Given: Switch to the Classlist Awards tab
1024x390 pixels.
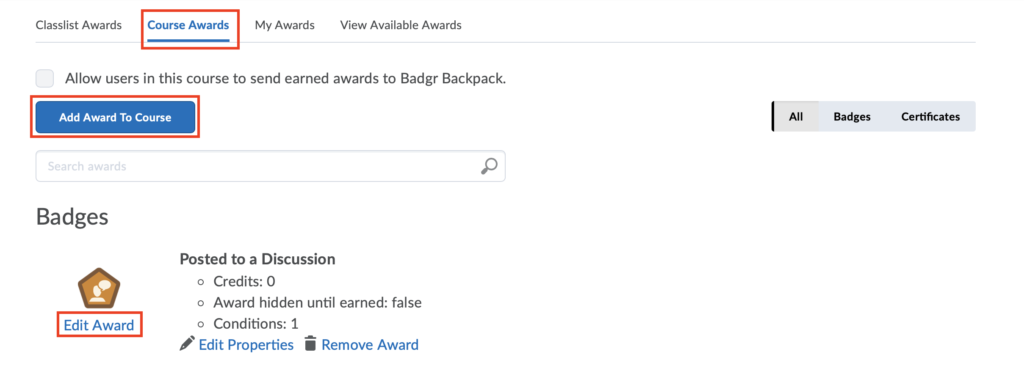Looking at the screenshot, I should point(78,25).
